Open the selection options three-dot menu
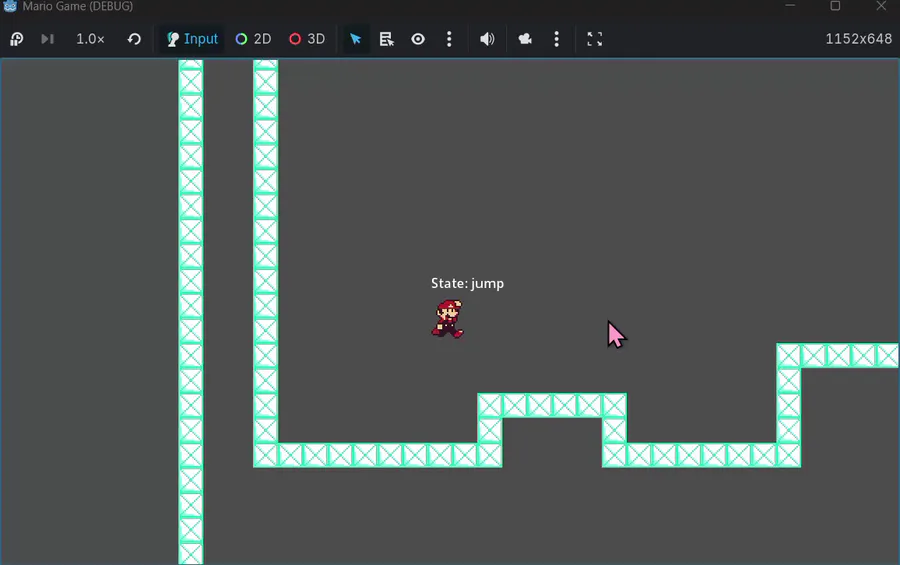This screenshot has width=900, height=565. coord(449,39)
